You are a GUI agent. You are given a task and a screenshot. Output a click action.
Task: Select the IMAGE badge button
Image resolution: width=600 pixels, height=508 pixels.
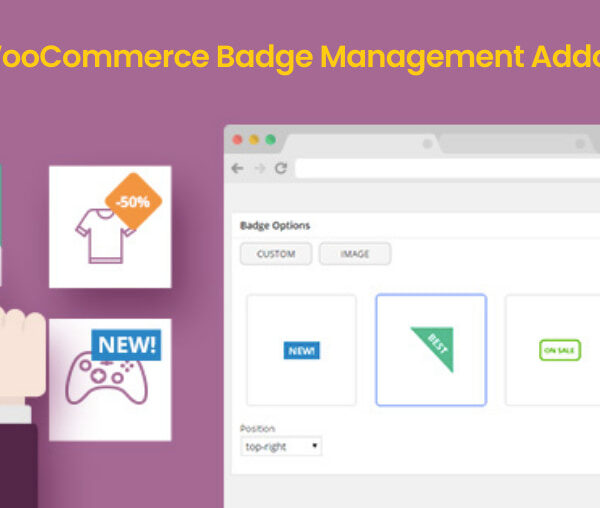tap(355, 254)
